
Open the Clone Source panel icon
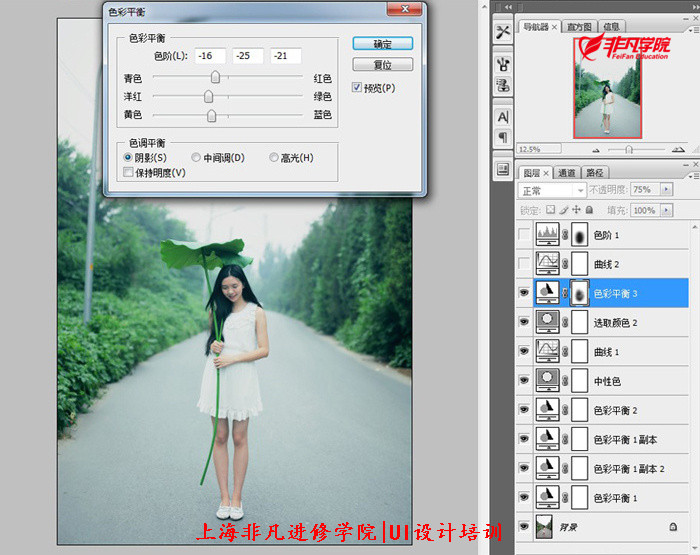(x=503, y=85)
